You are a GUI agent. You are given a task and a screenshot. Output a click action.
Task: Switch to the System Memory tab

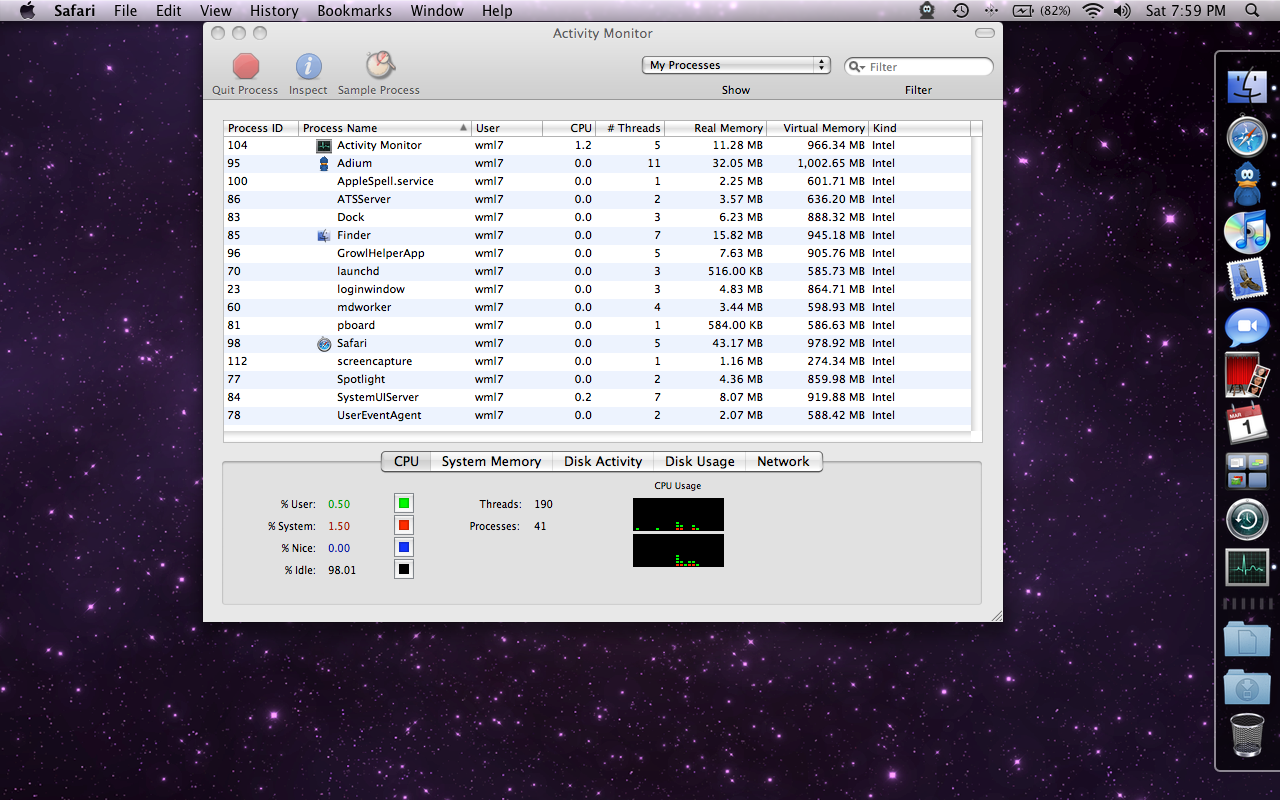(x=491, y=461)
